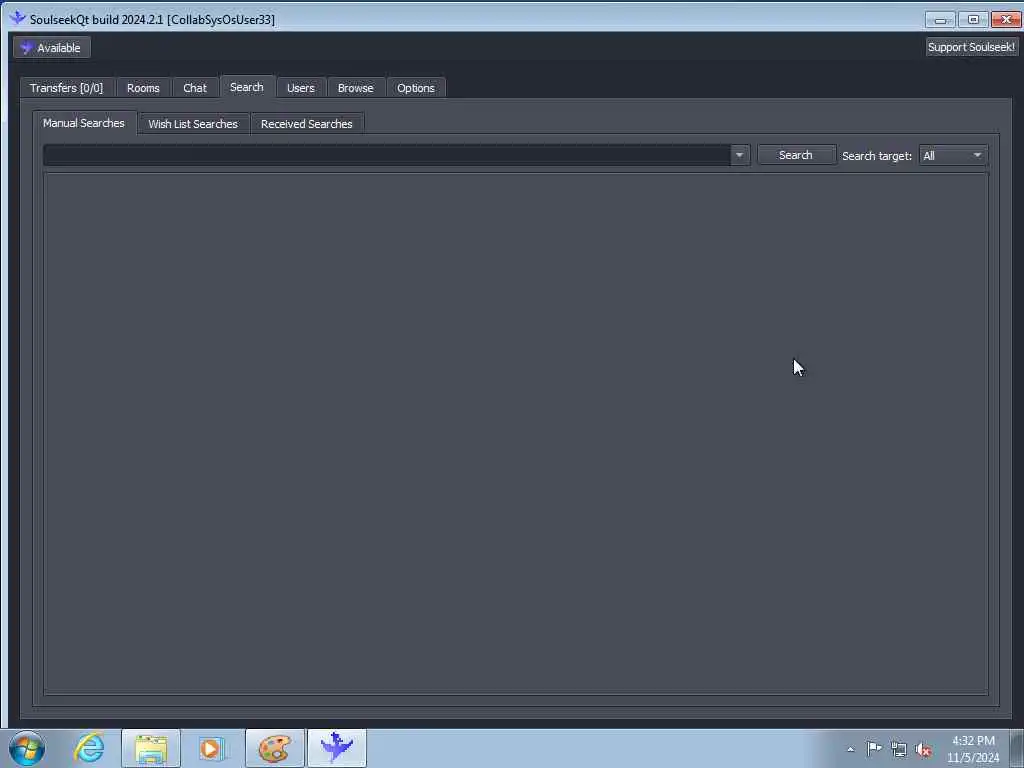
Task: Show hidden system tray icons arrow
Action: click(850, 750)
